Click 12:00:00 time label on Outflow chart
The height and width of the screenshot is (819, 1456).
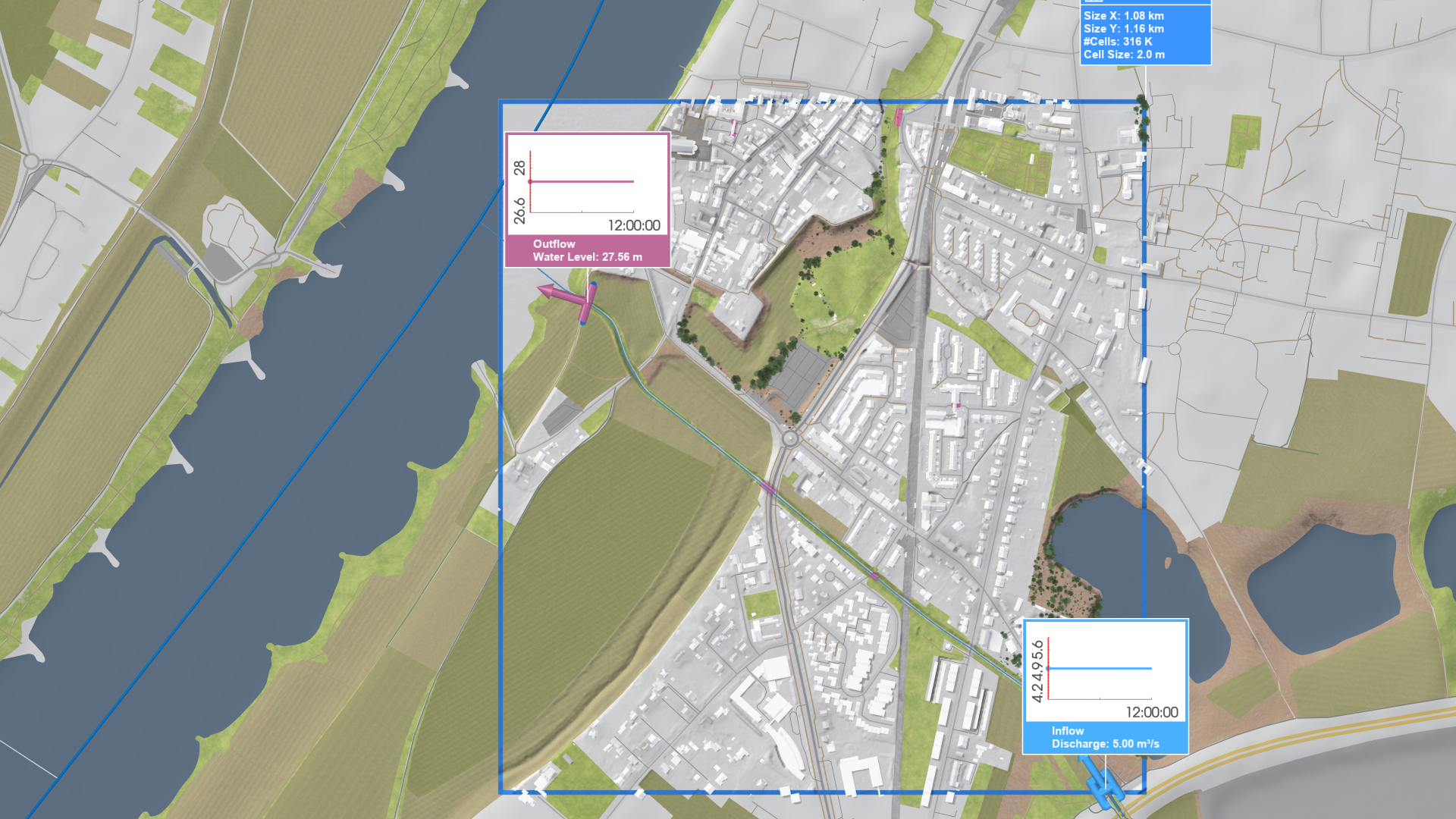point(634,225)
